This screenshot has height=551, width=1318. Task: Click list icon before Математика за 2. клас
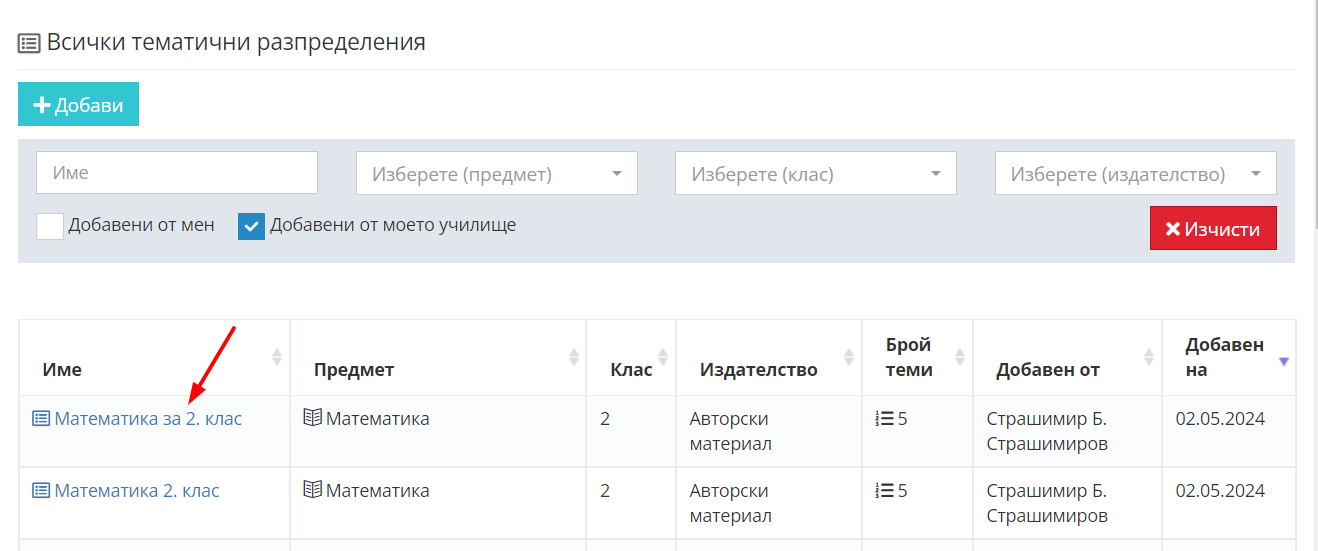pos(41,419)
